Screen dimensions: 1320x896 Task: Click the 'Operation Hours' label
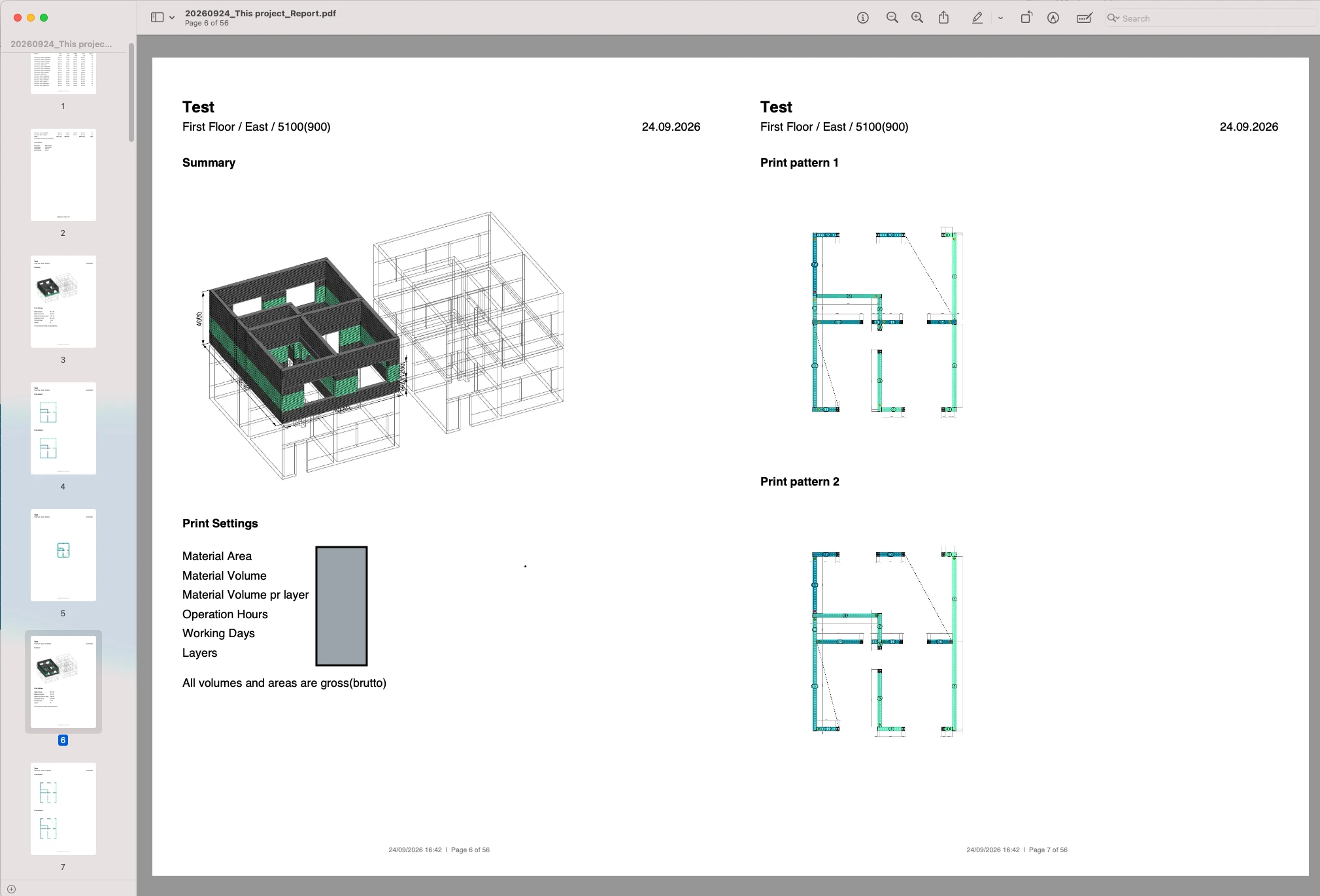[x=225, y=614]
